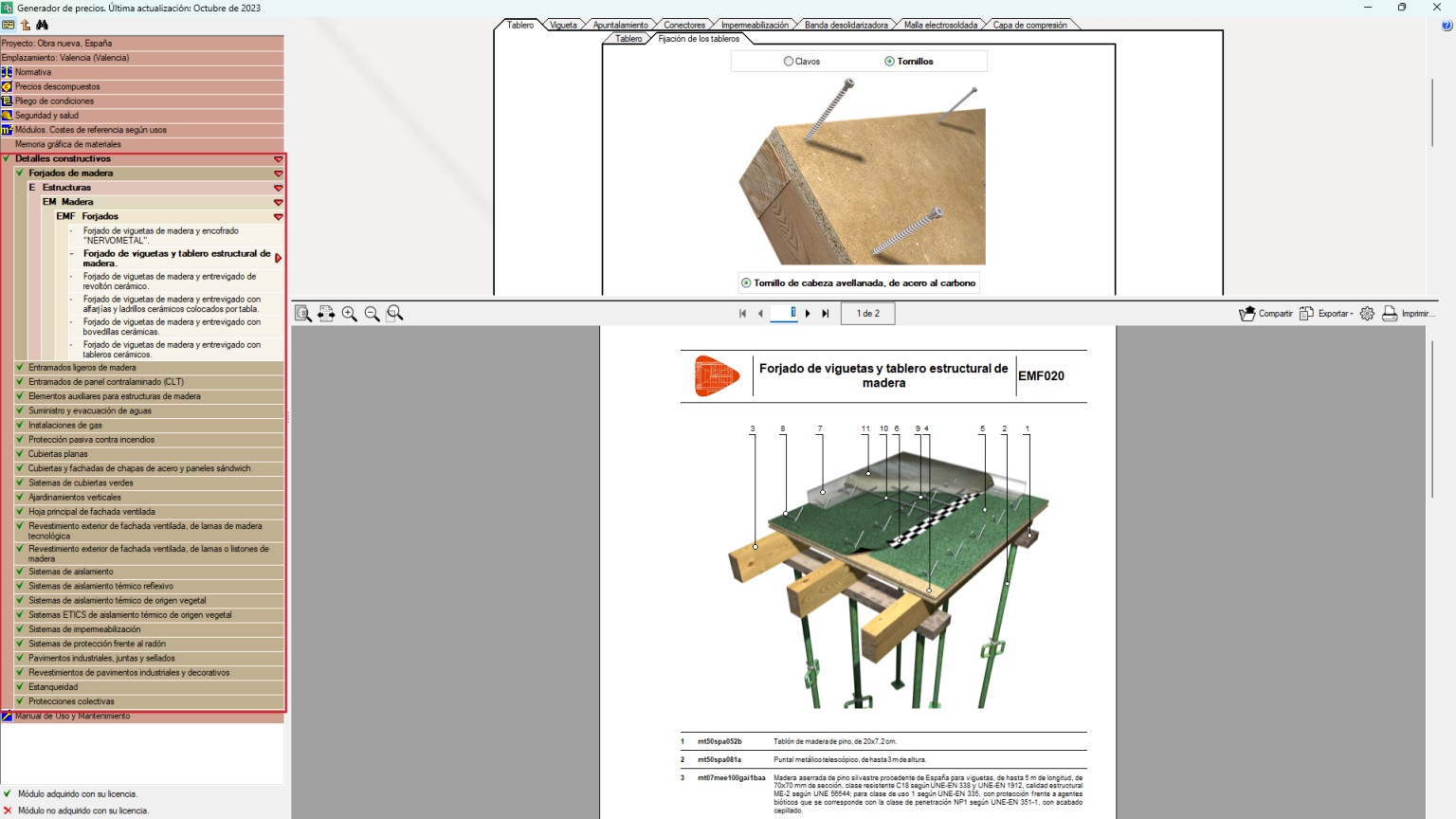
Task: Click the binoculars search icon
Action: coord(42,25)
